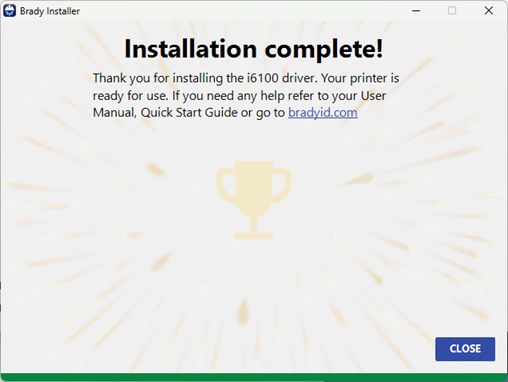This screenshot has width=508, height=382.
Task: Click the green progress bar at the bottom
Action: (254, 377)
